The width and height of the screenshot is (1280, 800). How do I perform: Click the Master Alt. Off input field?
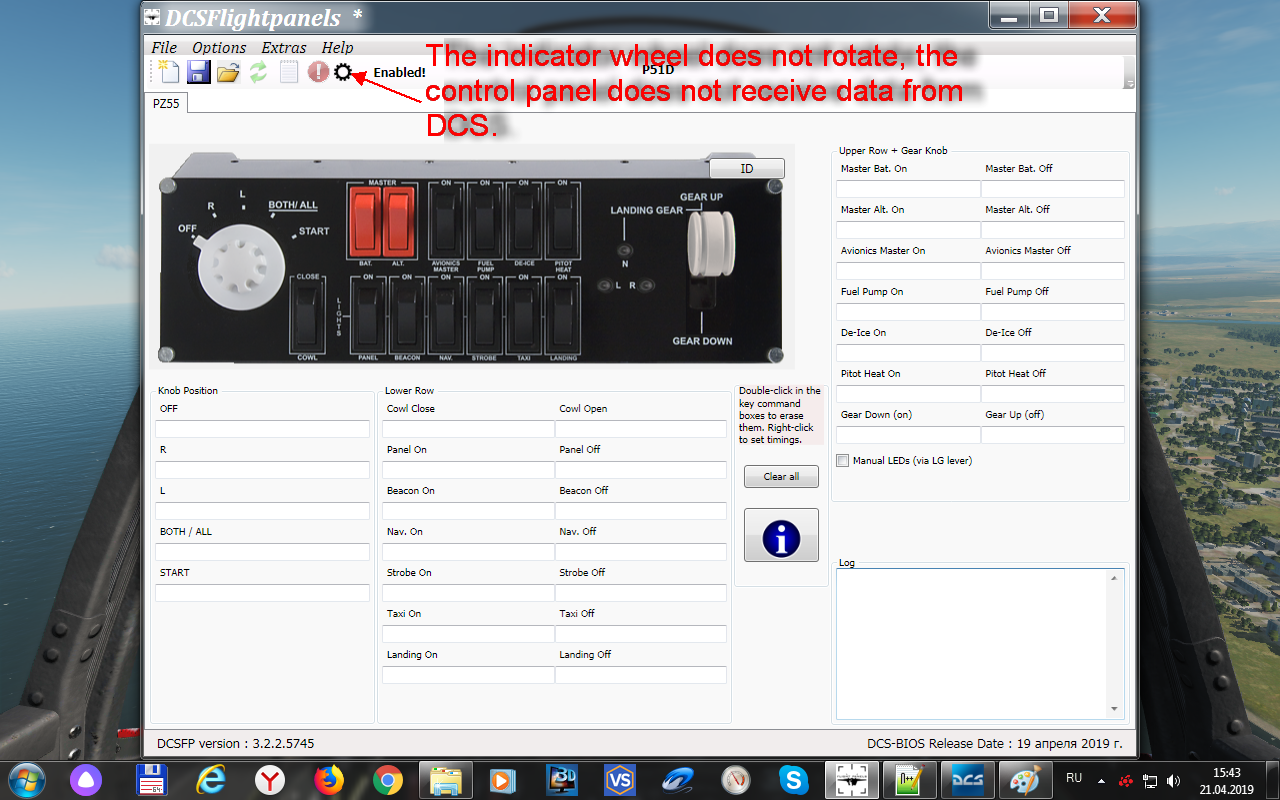[1053, 230]
